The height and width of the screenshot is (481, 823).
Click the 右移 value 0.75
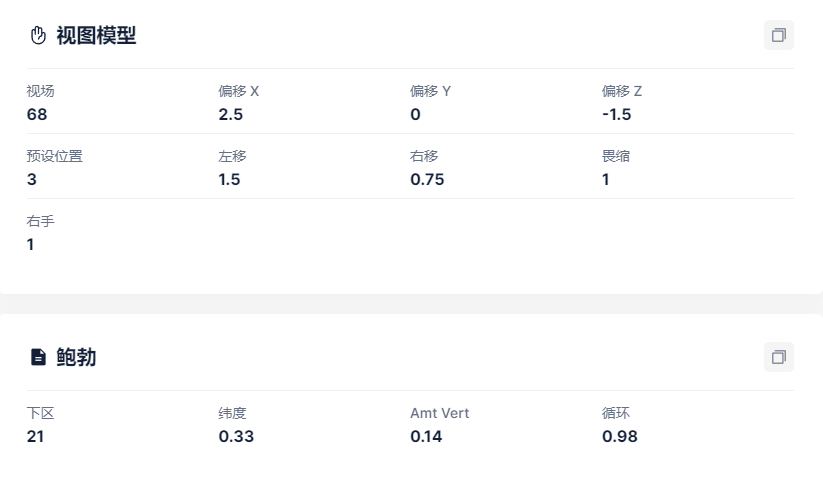(x=427, y=179)
